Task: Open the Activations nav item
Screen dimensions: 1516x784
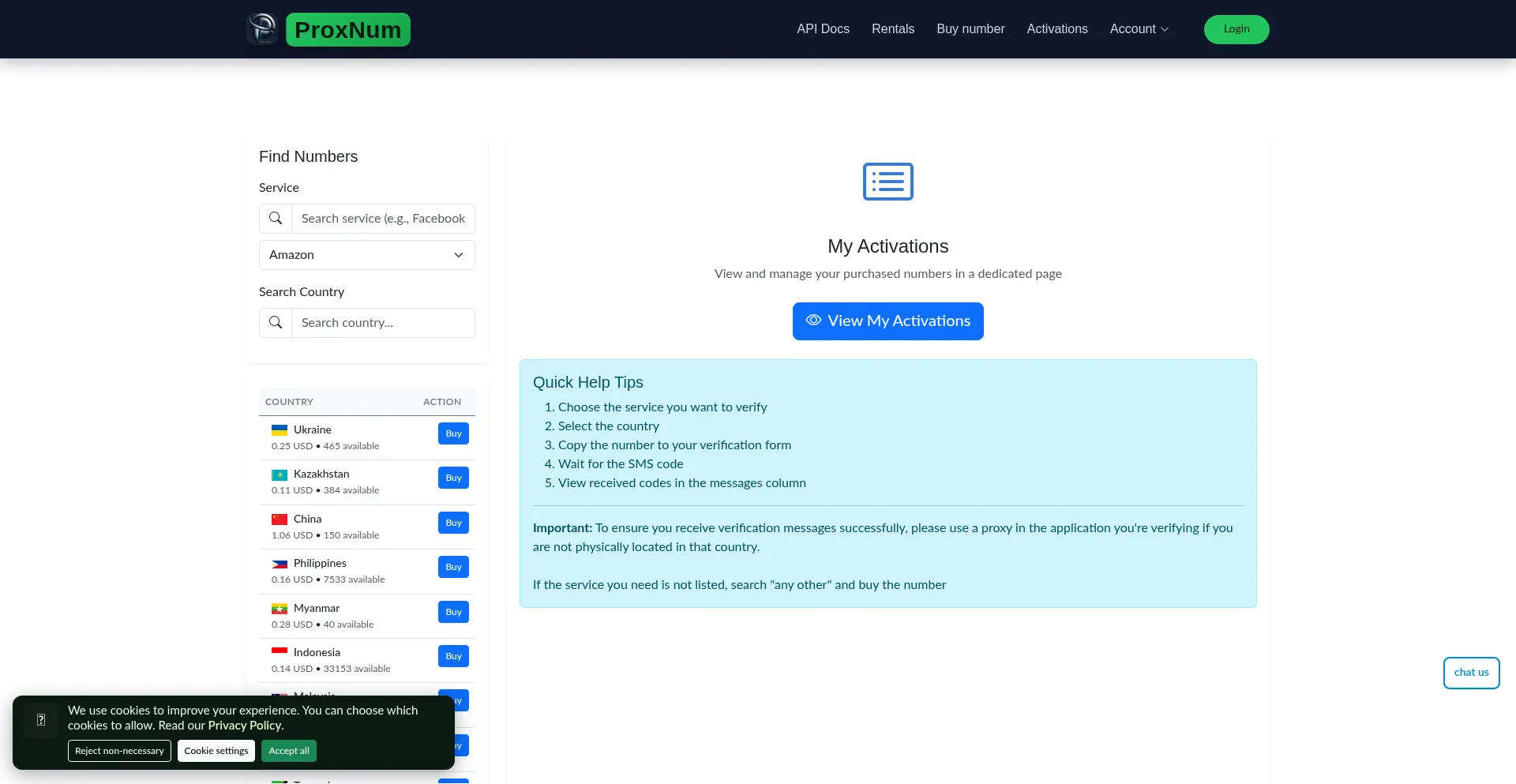Action: (1056, 29)
